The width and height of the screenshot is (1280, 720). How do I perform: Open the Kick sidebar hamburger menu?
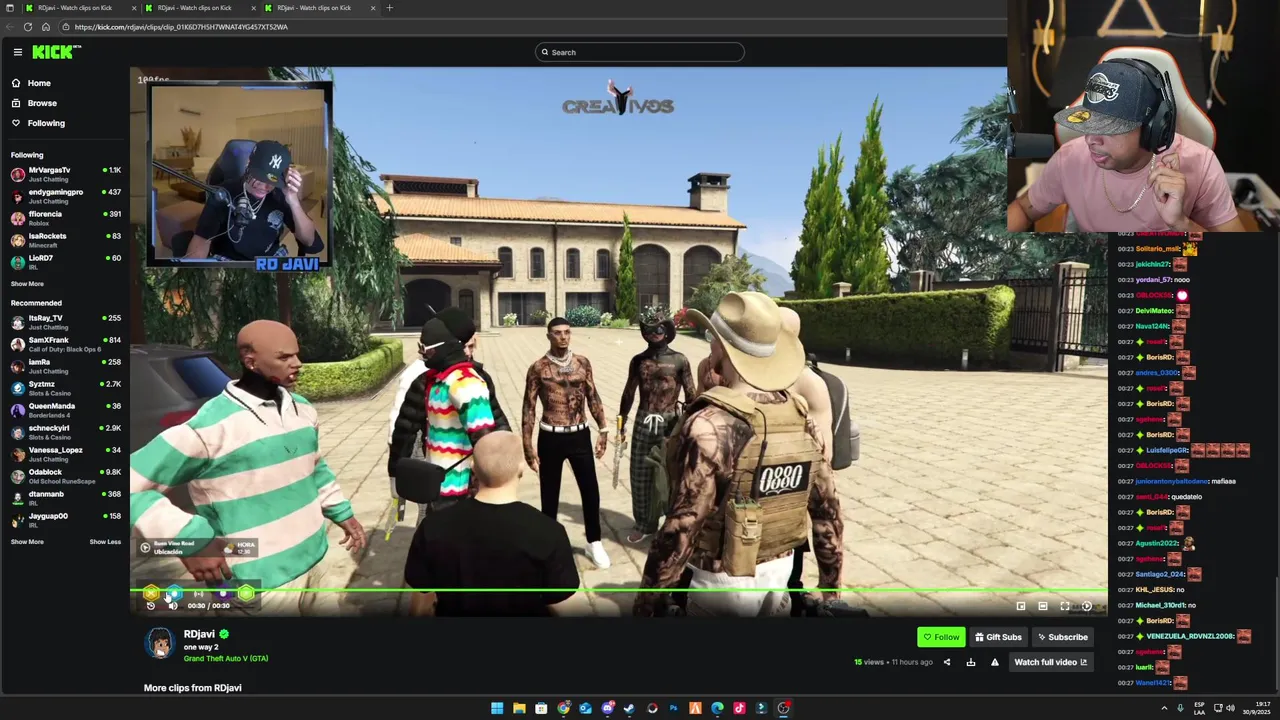[18, 52]
